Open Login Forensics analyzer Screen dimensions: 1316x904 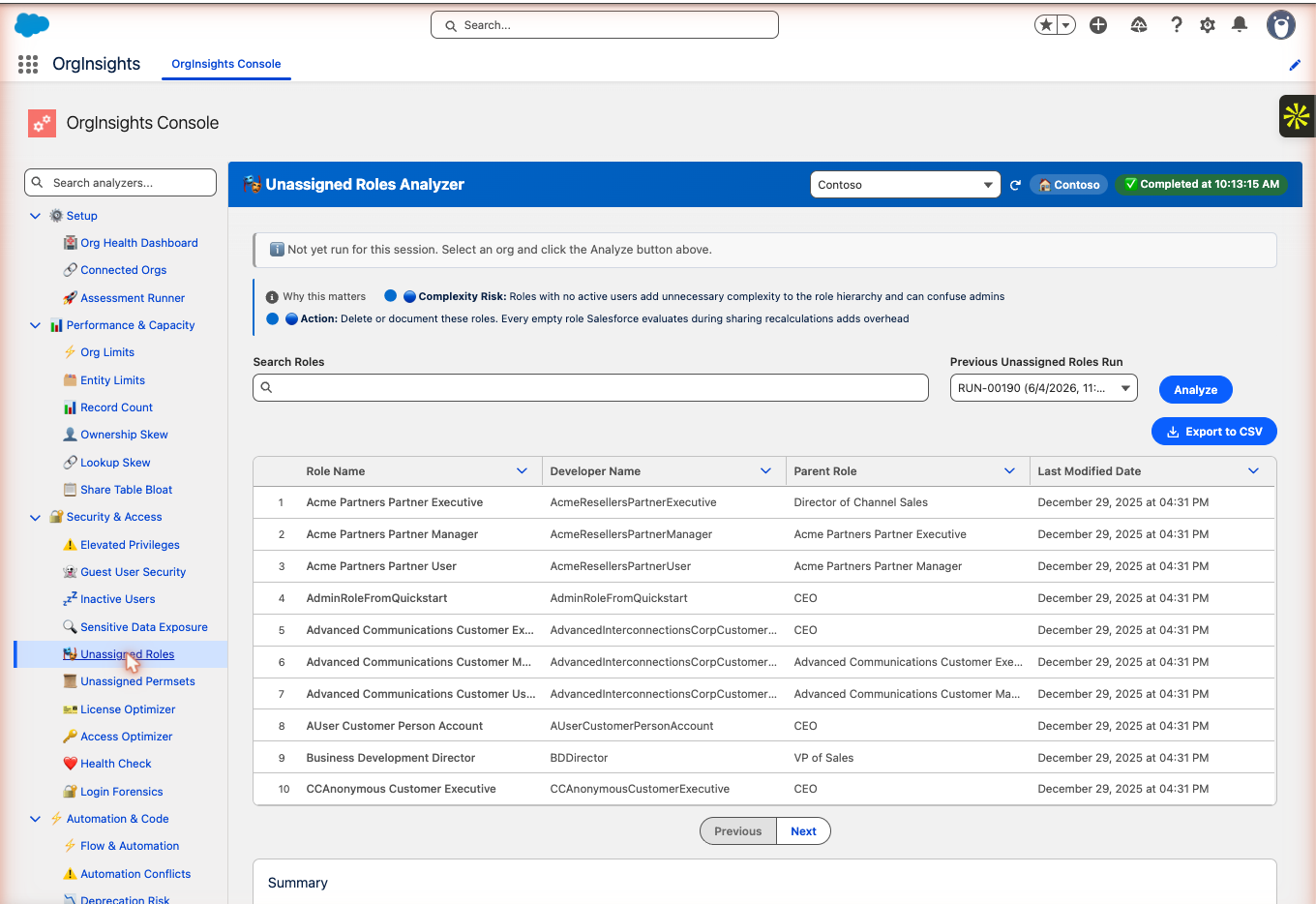121,792
